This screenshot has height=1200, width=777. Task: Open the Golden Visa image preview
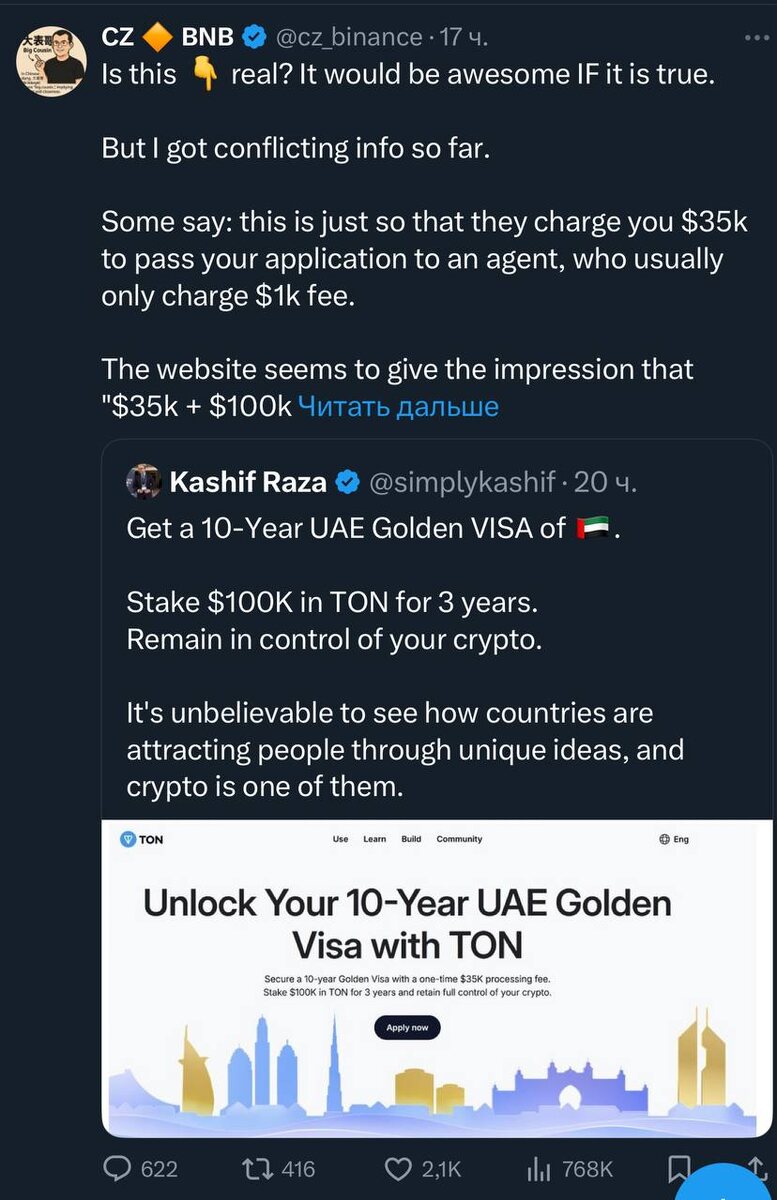437,978
